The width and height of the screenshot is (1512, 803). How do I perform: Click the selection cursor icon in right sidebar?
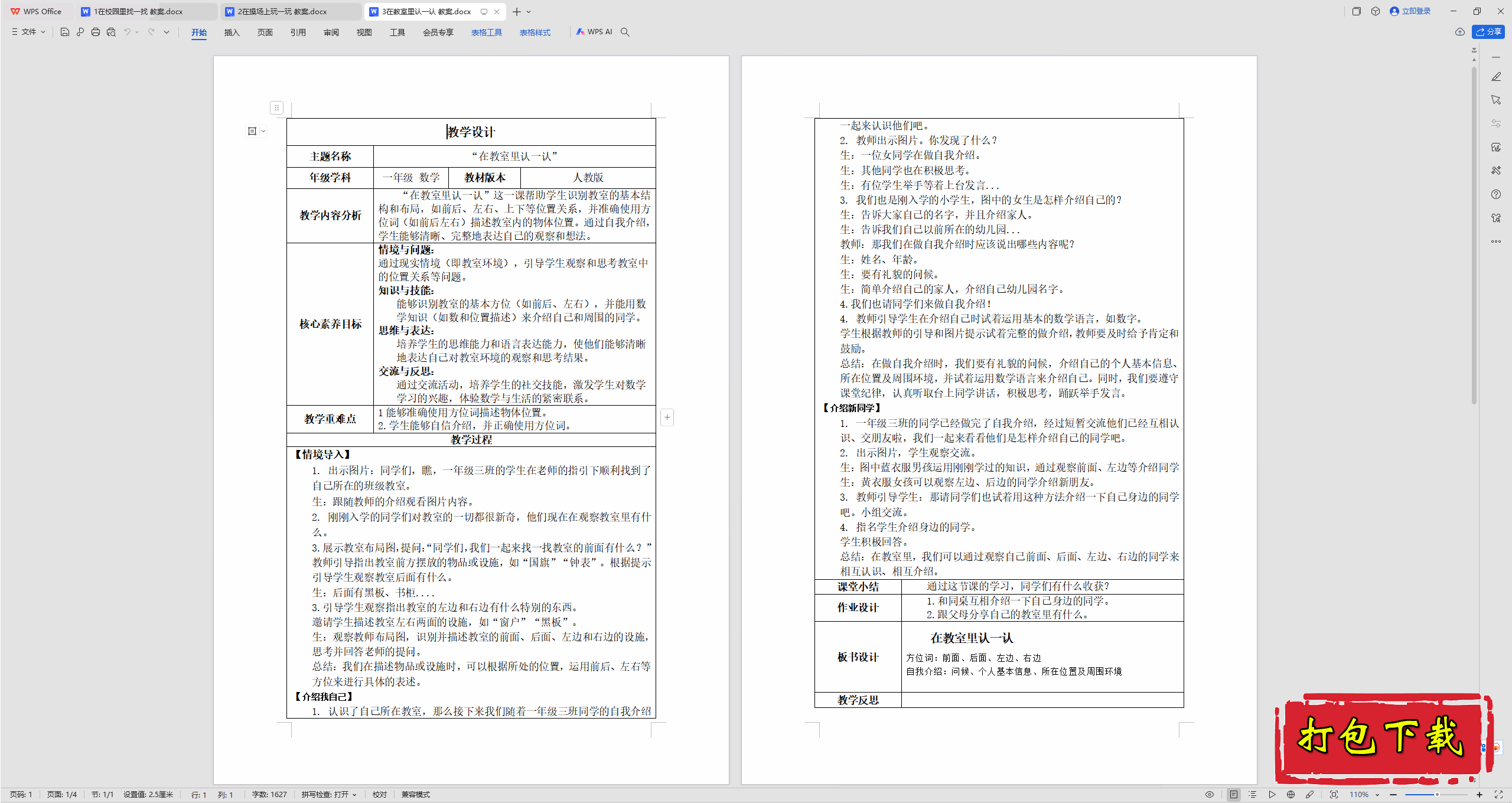[x=1496, y=100]
